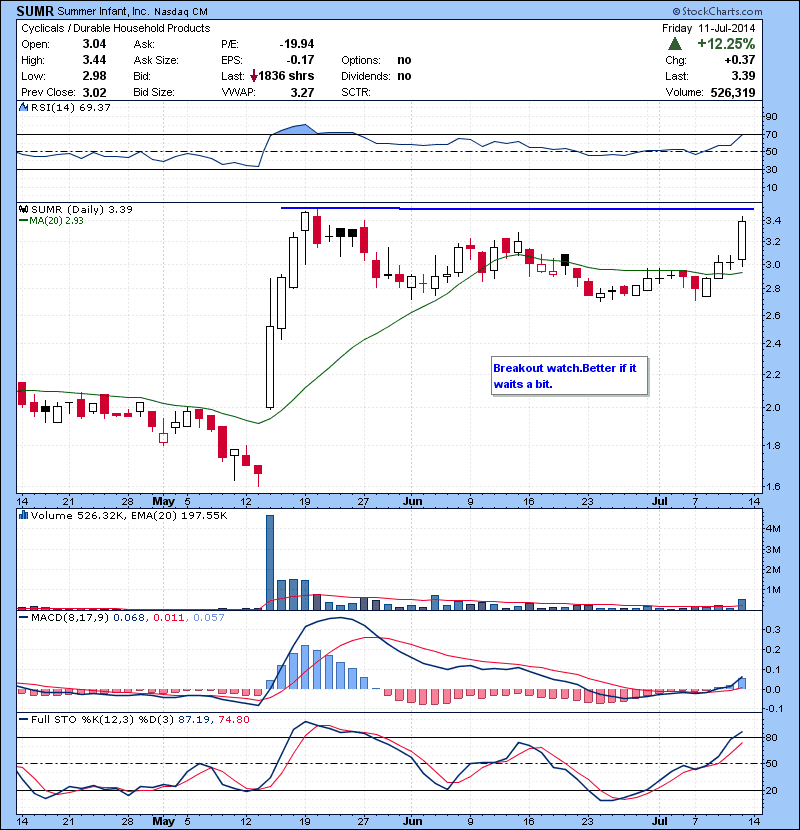Click the EPS value -0.17

(x=300, y=60)
